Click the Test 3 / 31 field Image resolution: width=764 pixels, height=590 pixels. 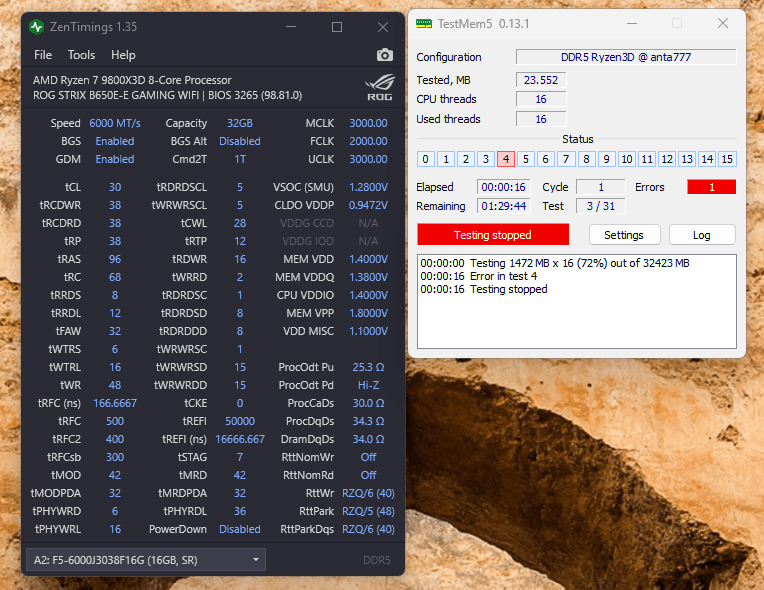601,206
